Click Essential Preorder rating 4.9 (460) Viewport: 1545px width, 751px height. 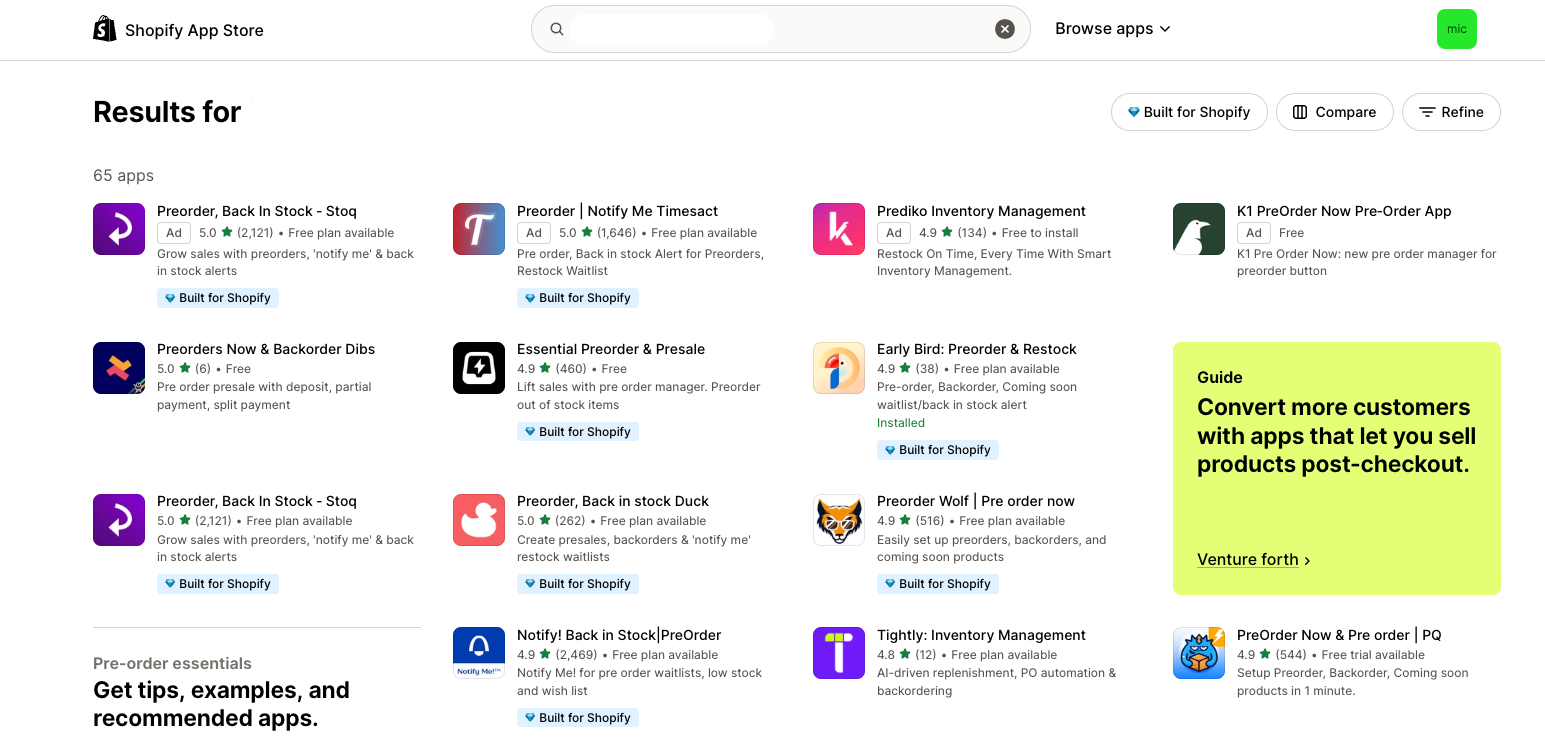tap(551, 369)
